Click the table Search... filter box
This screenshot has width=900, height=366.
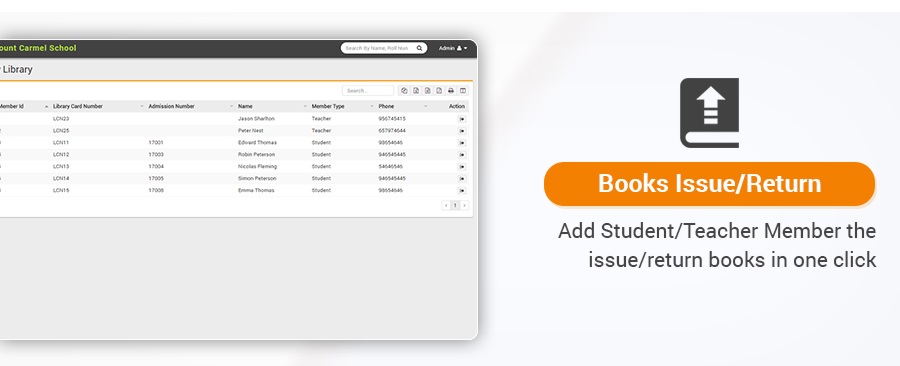coord(368,91)
